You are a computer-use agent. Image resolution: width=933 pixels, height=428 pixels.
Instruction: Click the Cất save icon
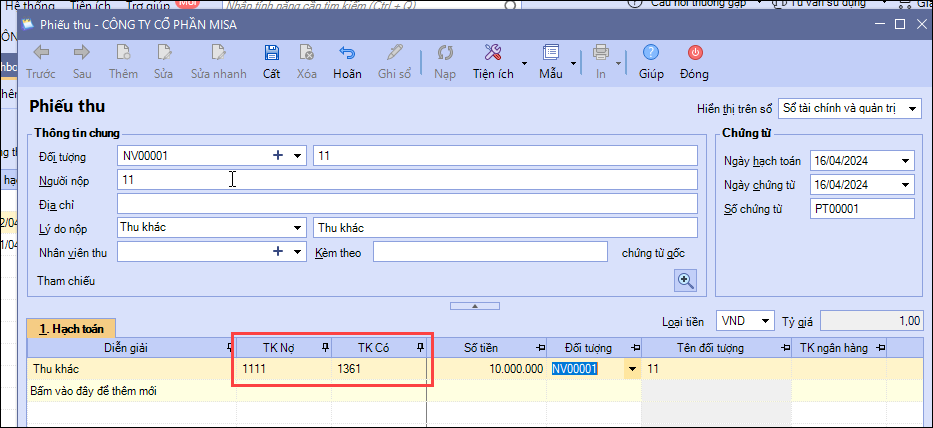[271, 52]
